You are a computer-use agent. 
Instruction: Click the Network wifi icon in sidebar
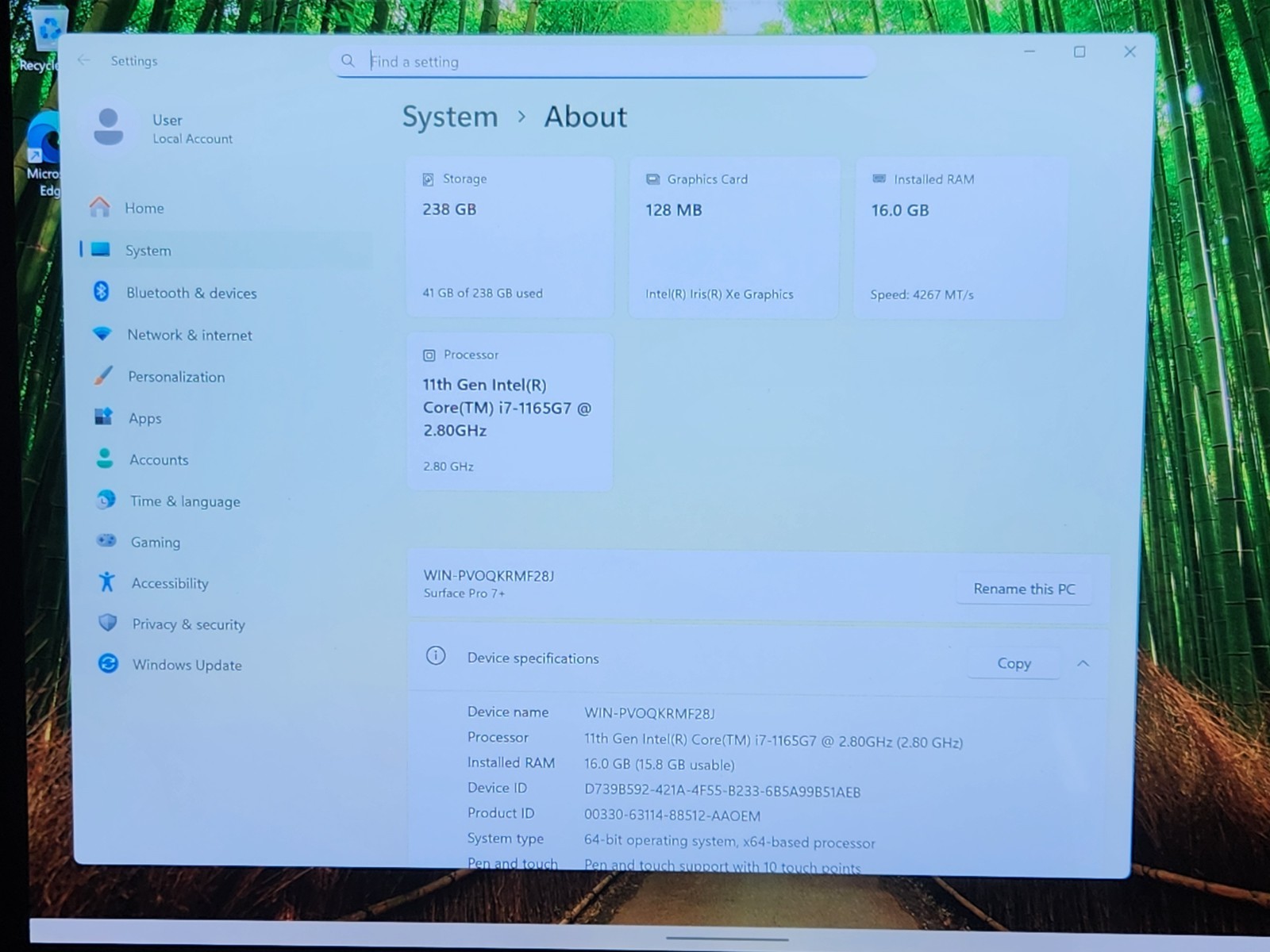coord(102,334)
